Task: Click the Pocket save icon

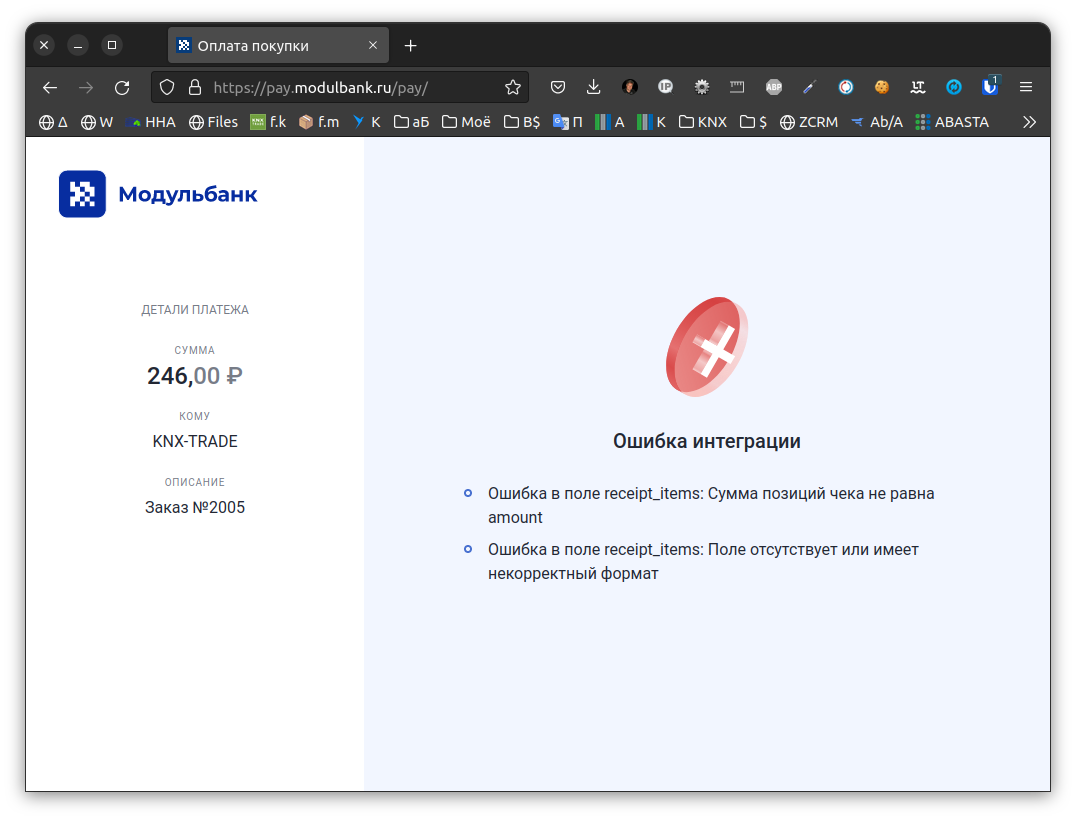Action: pos(557,87)
